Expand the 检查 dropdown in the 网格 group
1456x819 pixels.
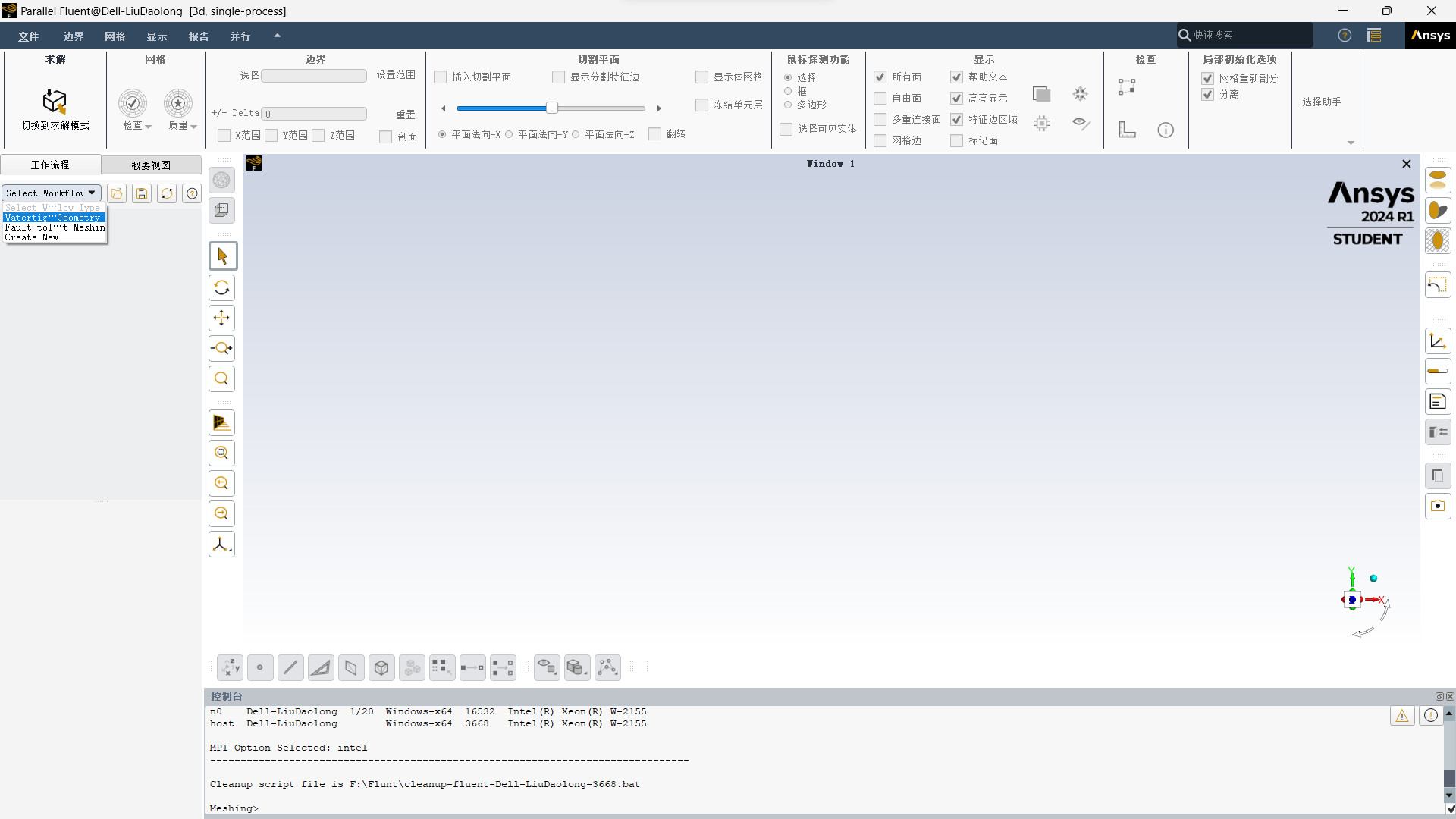click(149, 127)
